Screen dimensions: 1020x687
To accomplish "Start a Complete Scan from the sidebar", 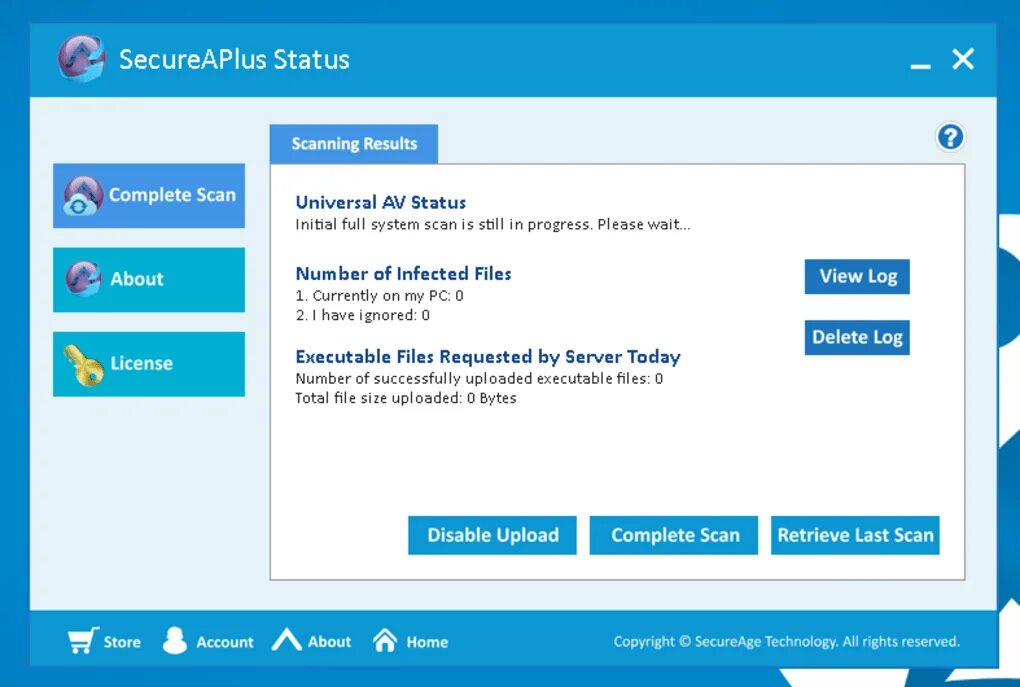I will coord(148,195).
